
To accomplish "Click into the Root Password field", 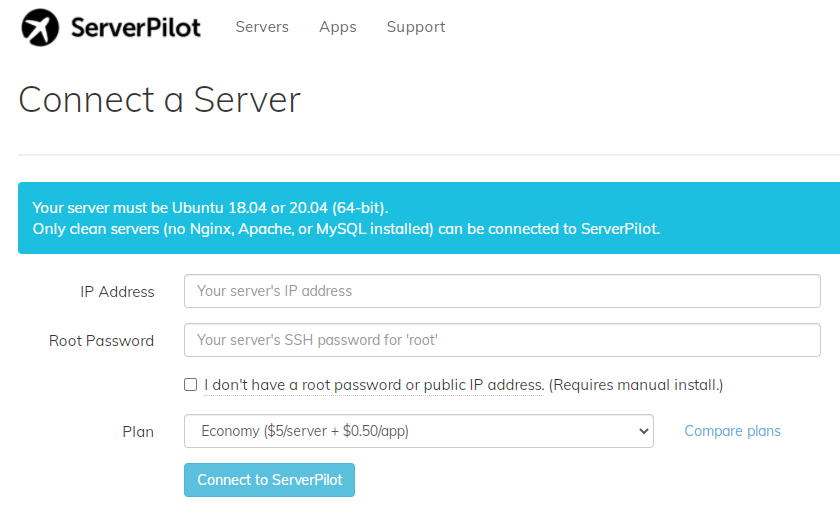I will pyautogui.click(x=502, y=340).
